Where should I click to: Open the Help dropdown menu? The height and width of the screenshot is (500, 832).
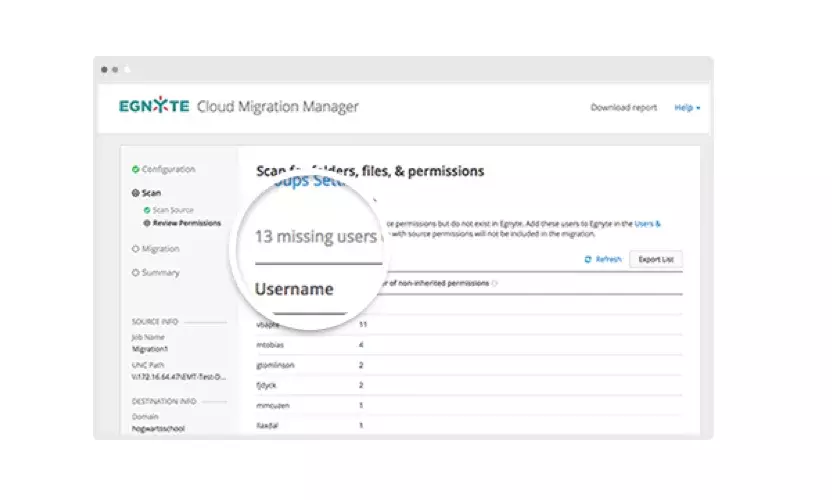pos(687,107)
